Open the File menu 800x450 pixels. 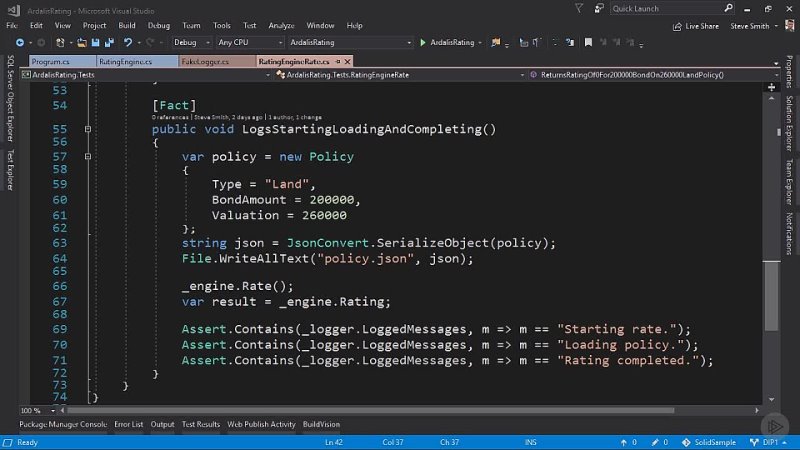pyautogui.click(x=12, y=26)
